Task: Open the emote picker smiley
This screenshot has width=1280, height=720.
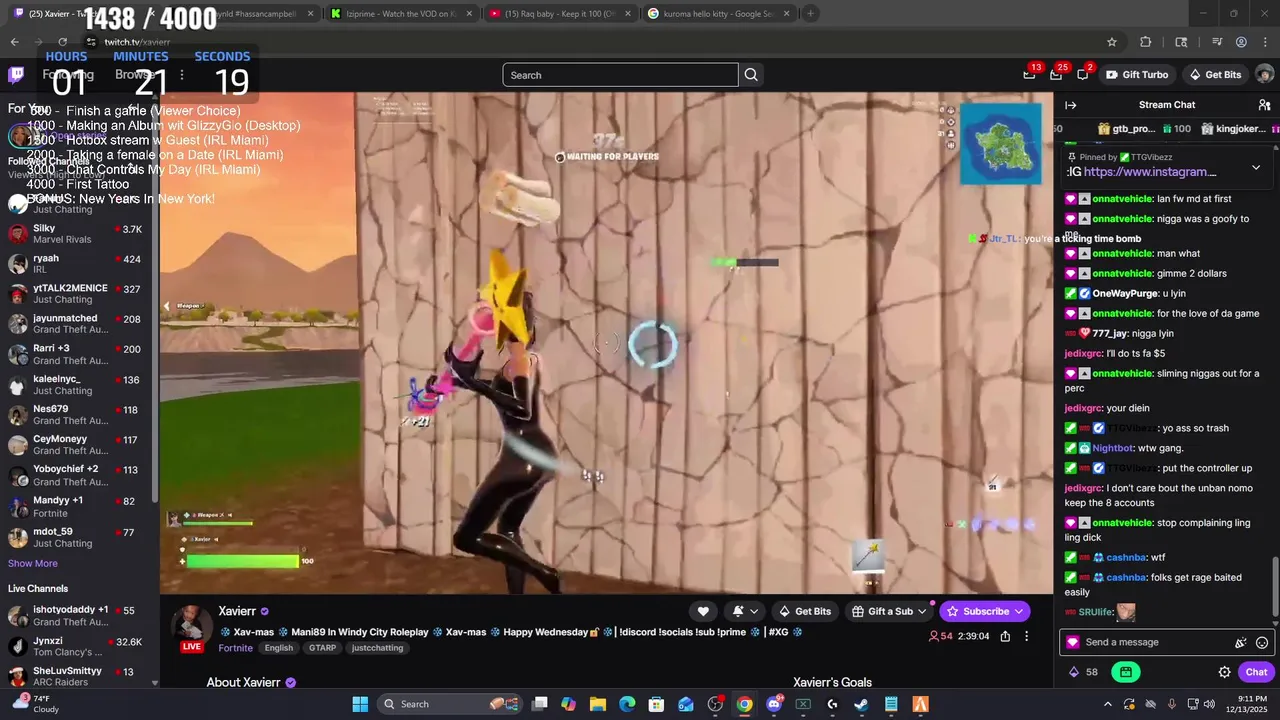Action: 1262,643
